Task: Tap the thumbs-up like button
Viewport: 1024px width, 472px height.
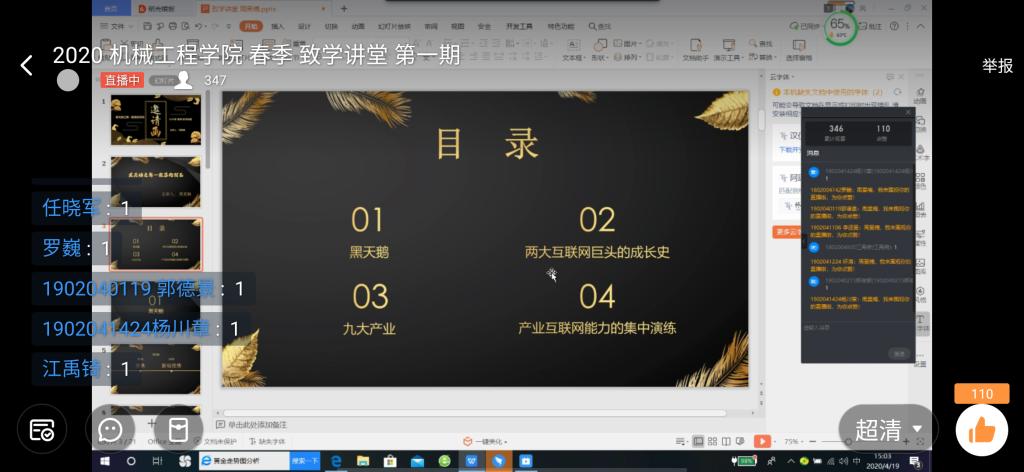Action: tap(981, 430)
